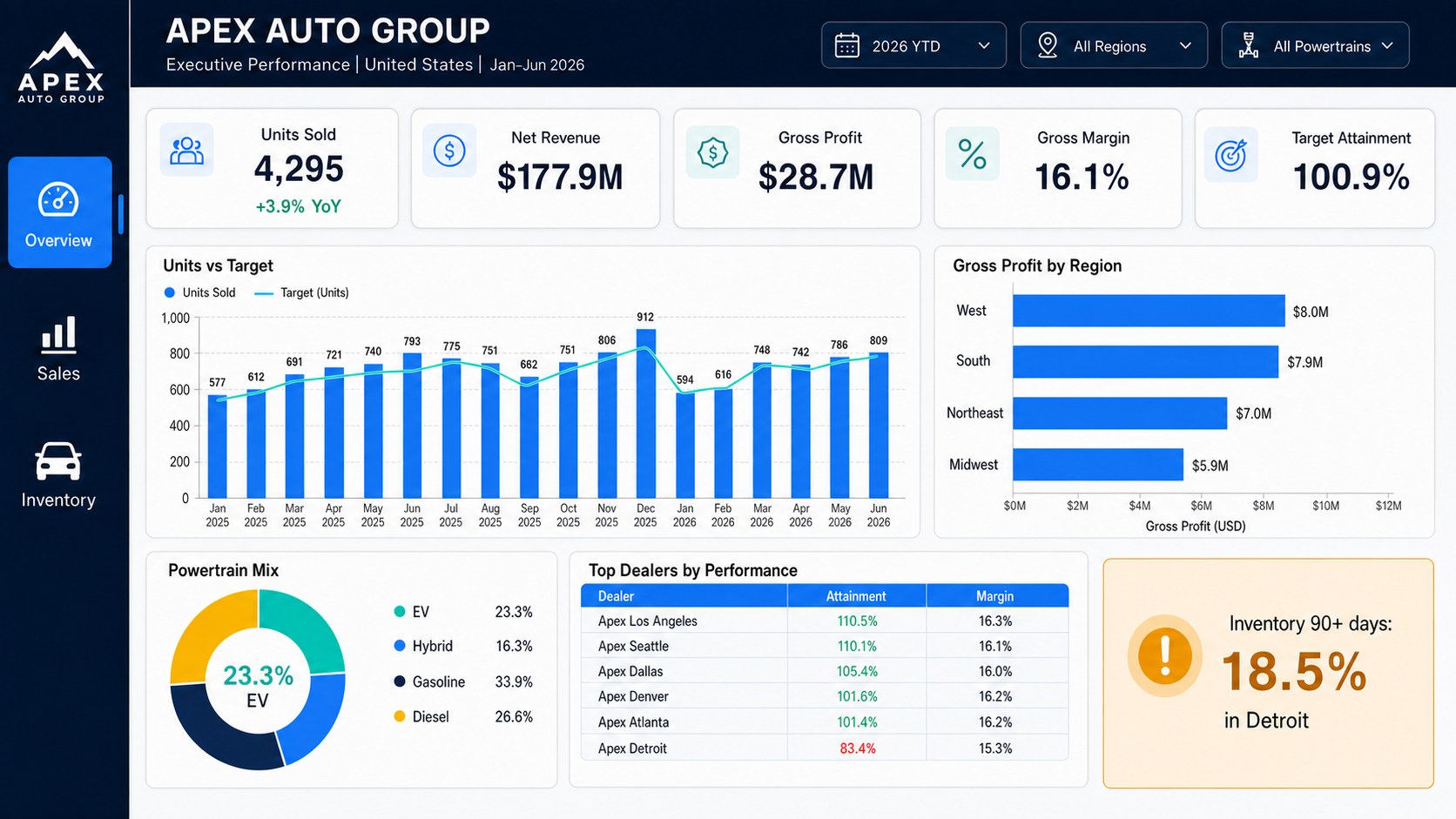Click the 100.9% Target Attainment value
This screenshot has height=819, width=1456.
pos(1352,177)
